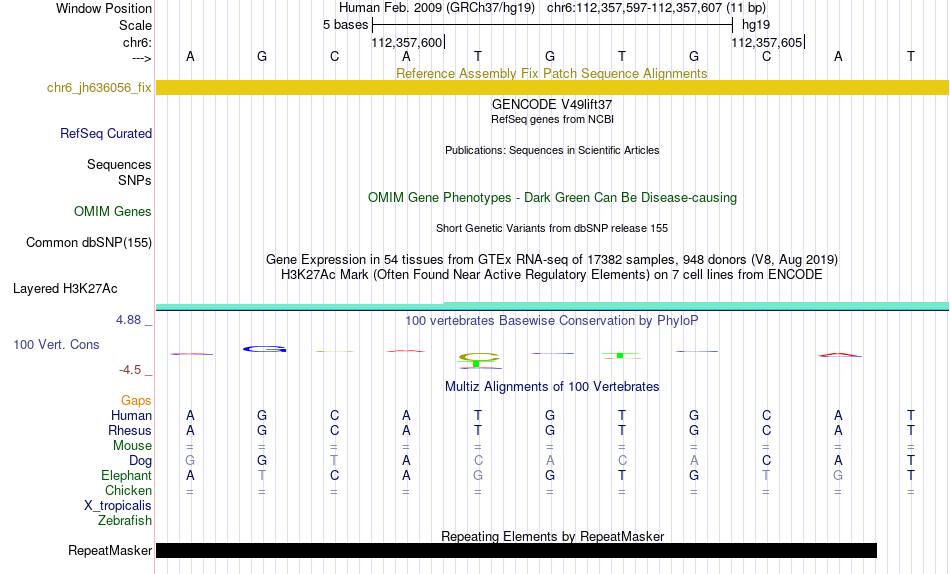Click the ---> strand direction arrow
Viewport: 950px width, 574px height.
(x=142, y=58)
